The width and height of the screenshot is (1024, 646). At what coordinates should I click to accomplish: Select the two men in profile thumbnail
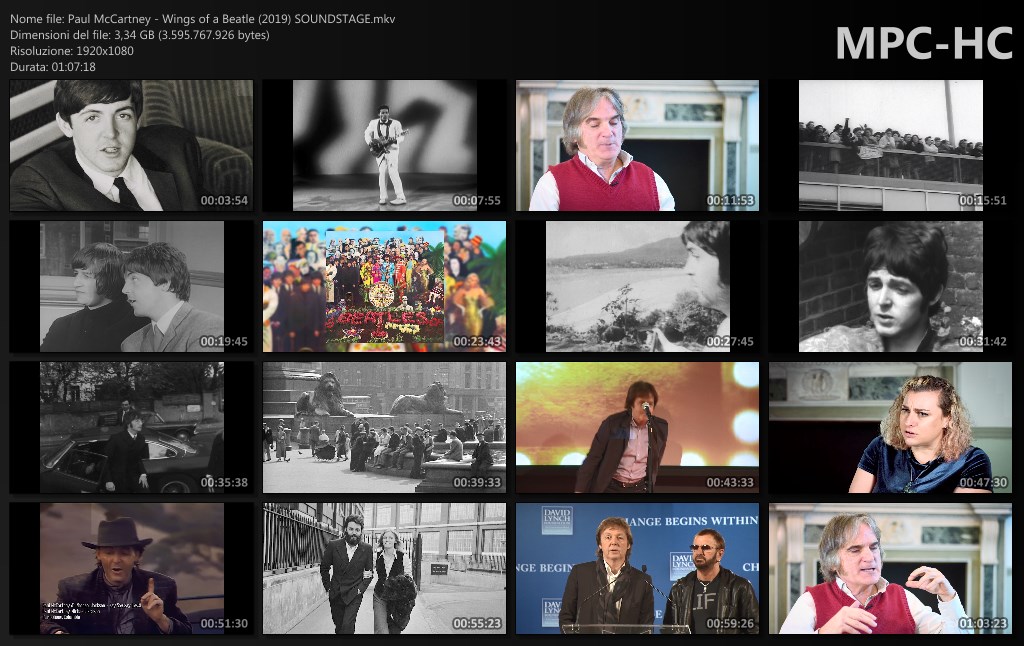pos(131,287)
